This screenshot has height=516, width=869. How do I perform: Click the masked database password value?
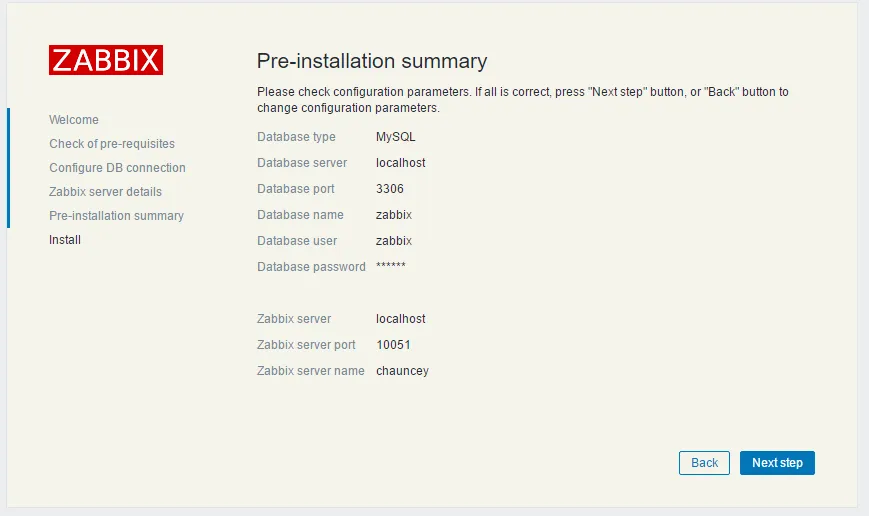(x=391, y=267)
